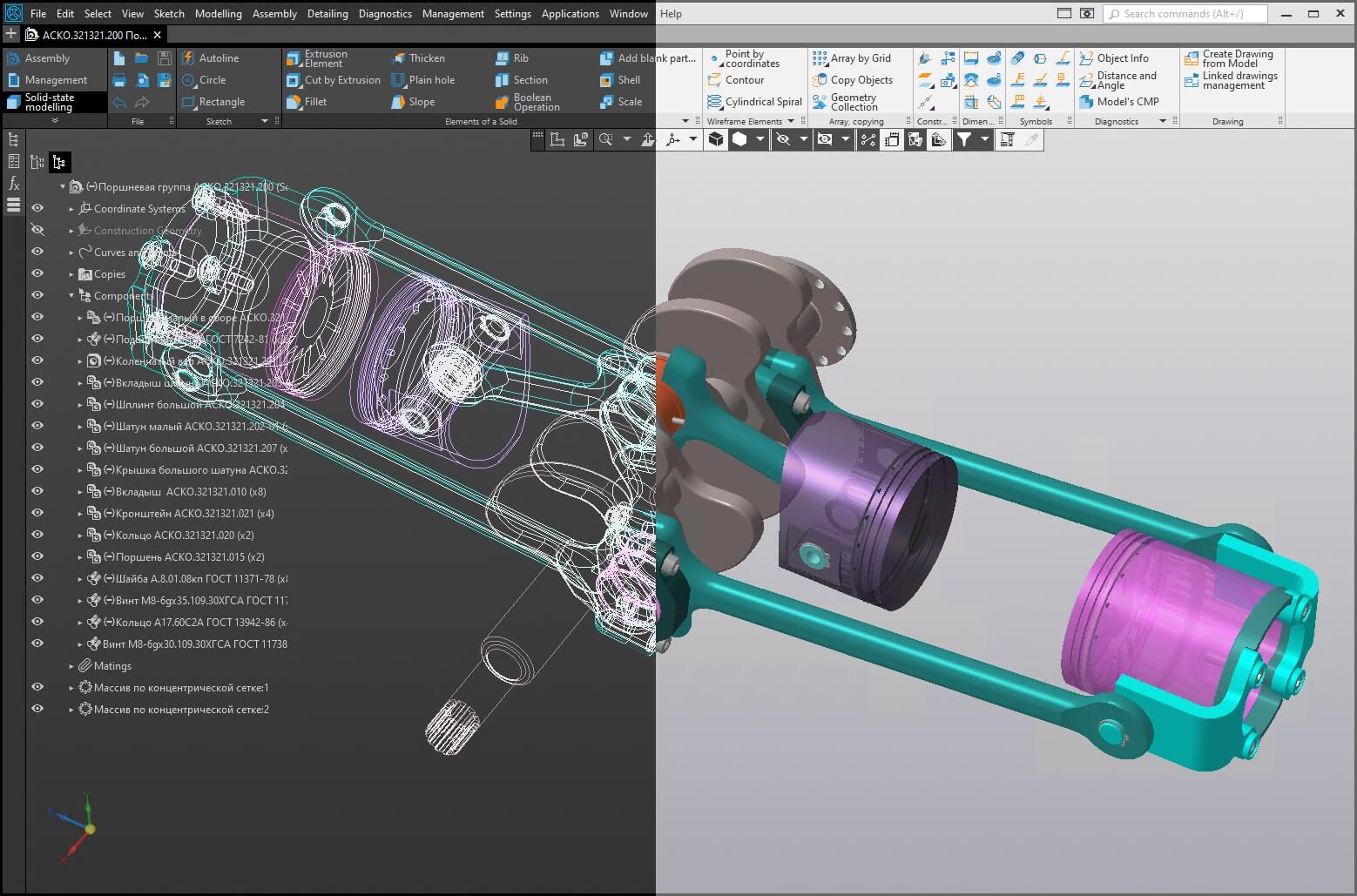Select Solid-state modelling toolset
1357x896 pixels.
point(54,102)
